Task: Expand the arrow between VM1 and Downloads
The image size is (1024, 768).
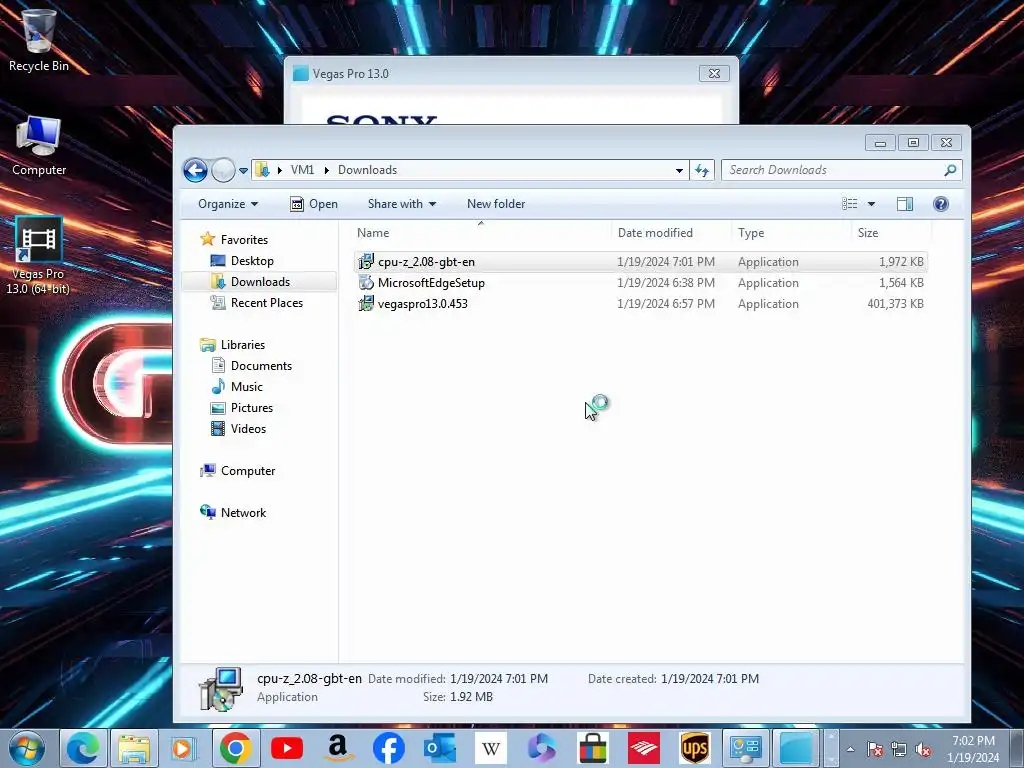Action: coord(327,170)
